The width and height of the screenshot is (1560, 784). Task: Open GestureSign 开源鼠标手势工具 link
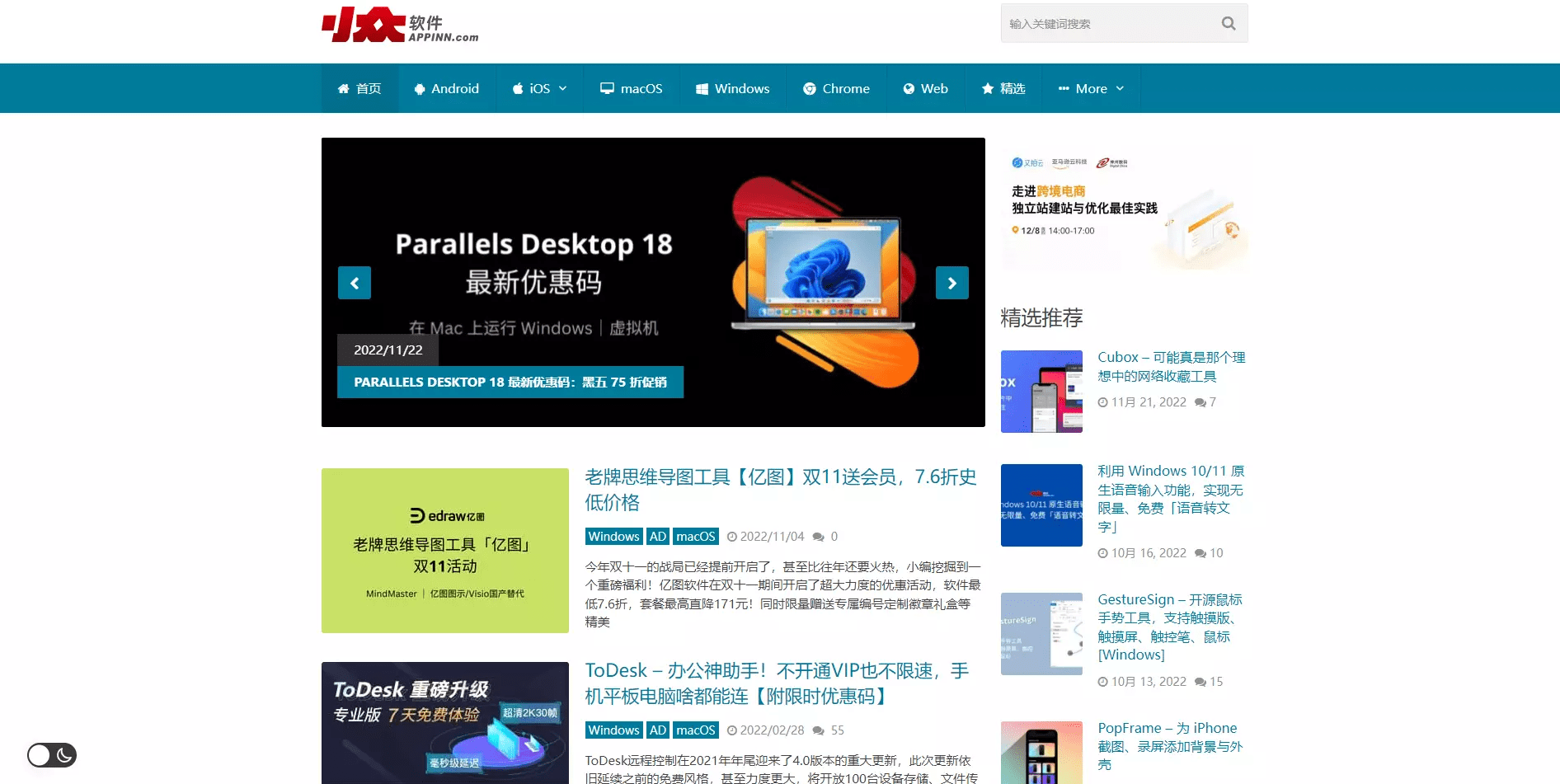[1169, 627]
